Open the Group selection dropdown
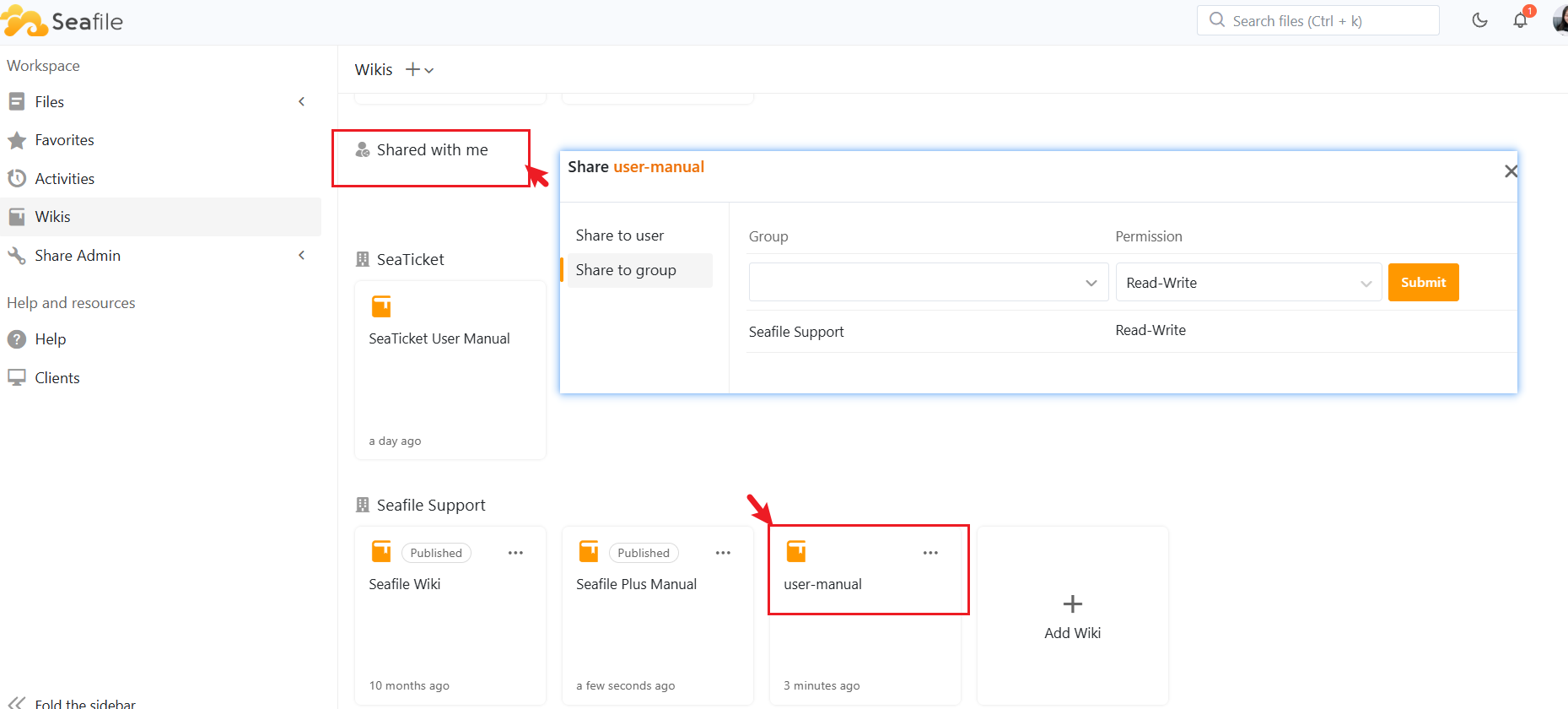1568x709 pixels. pos(928,283)
